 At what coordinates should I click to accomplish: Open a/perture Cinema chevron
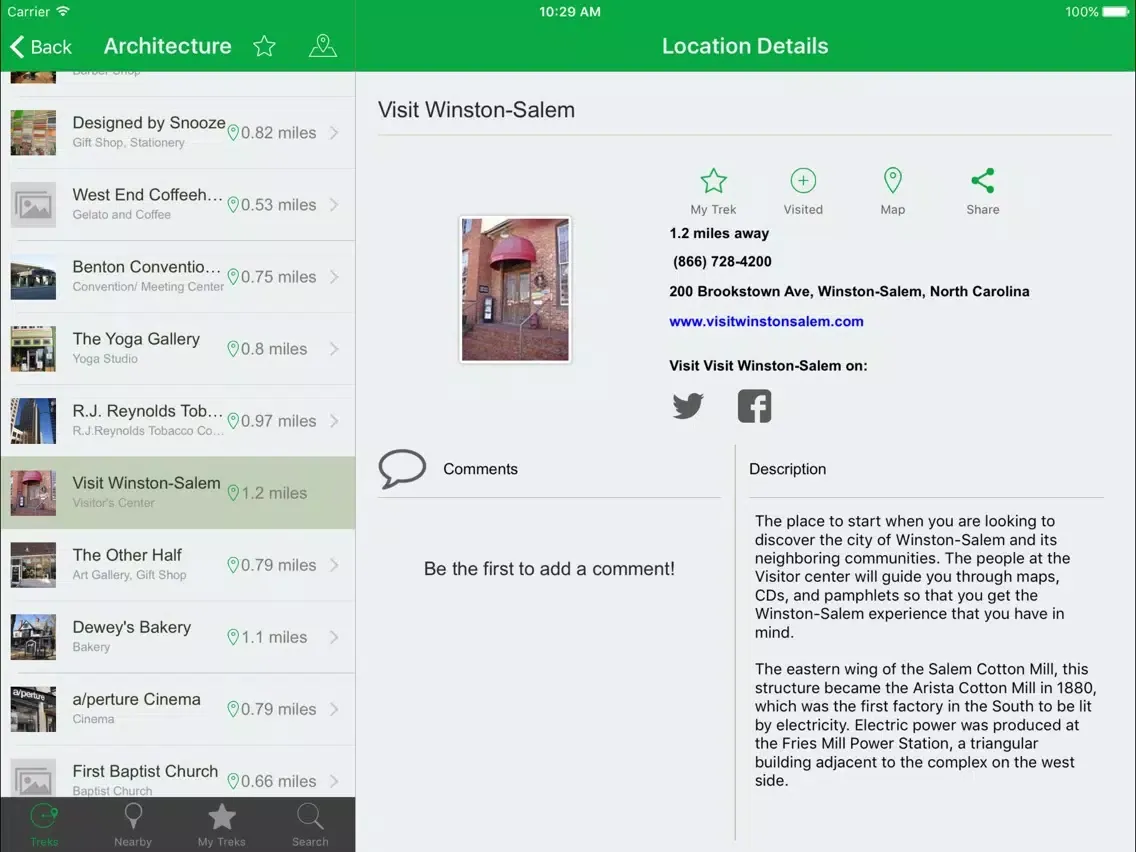click(x=334, y=709)
